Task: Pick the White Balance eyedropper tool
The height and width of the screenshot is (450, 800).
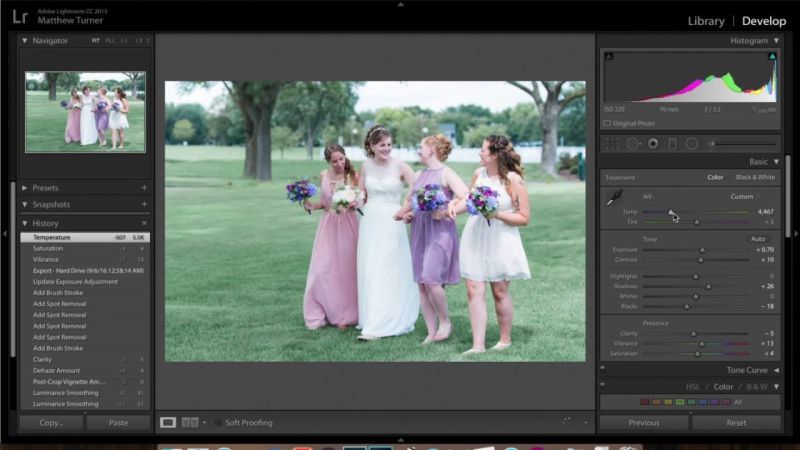Action: (613, 198)
